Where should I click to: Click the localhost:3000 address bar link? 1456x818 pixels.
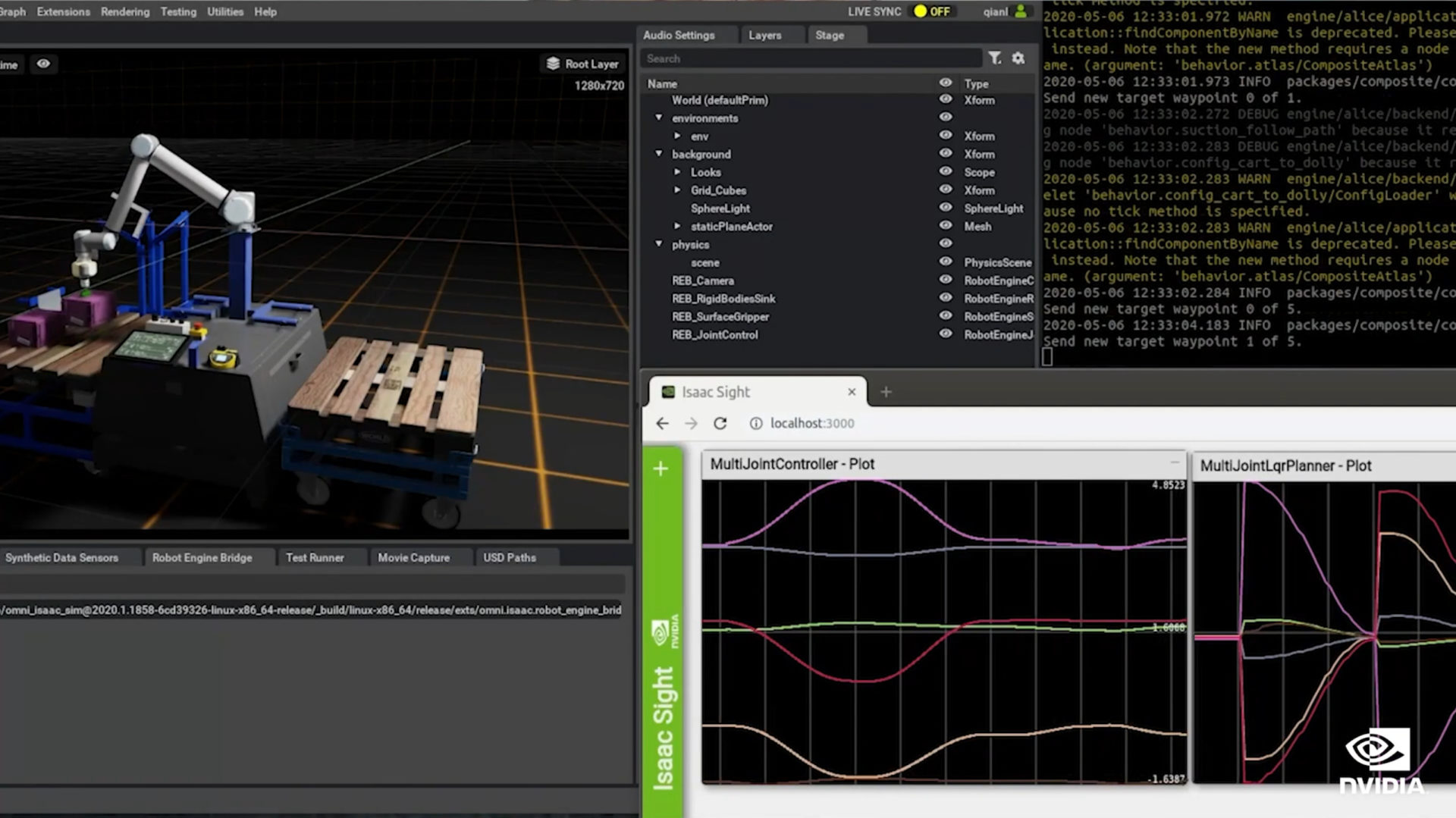coord(812,423)
